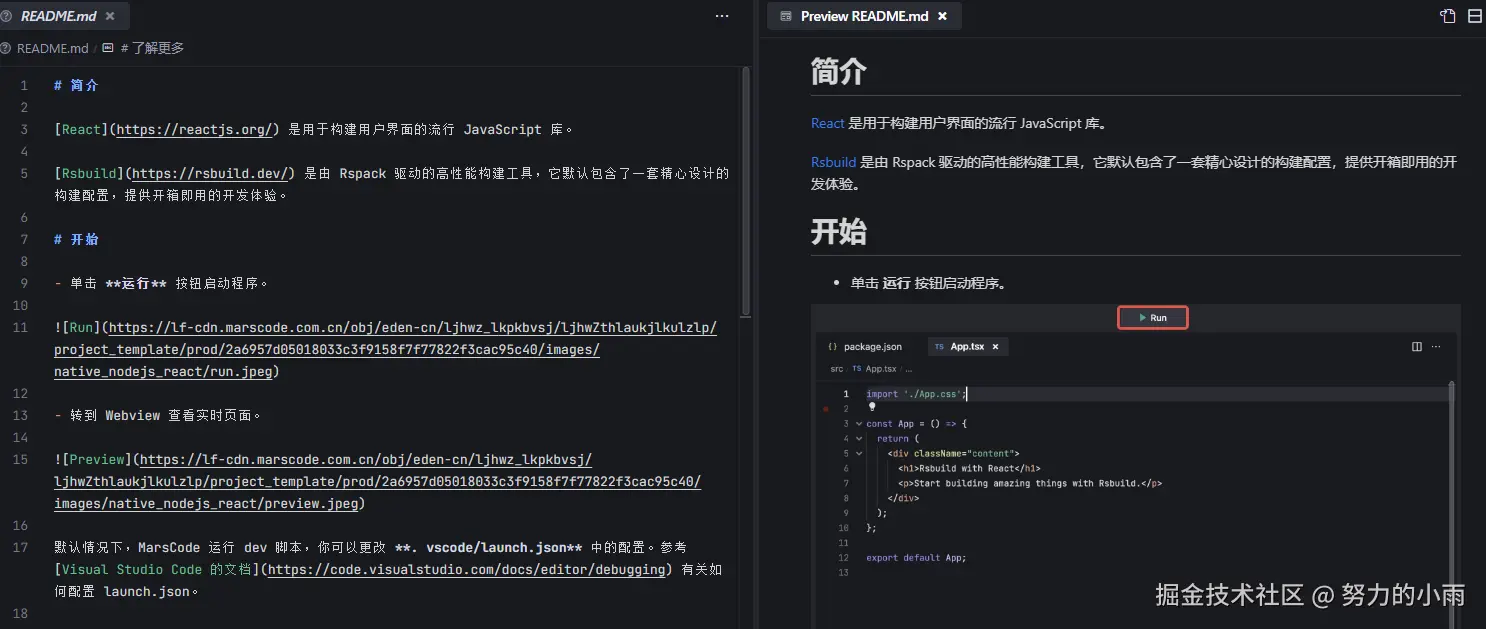Click the split editor icon inside the embedded screenshot

point(1417,347)
